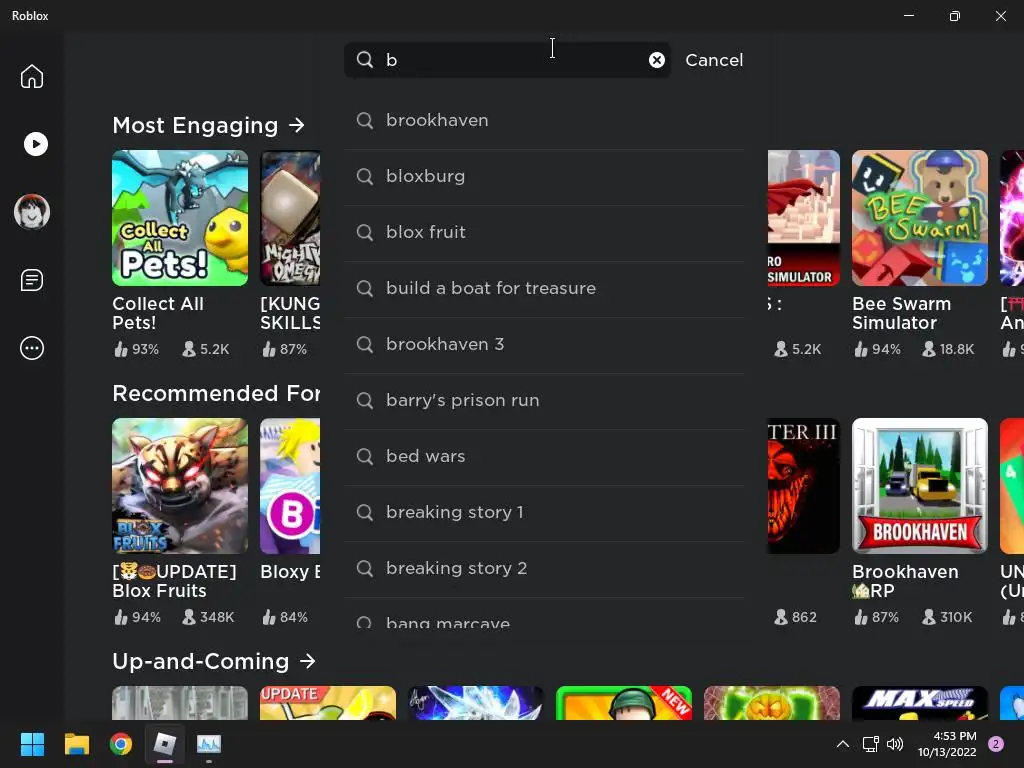Select the 'brookhaven 3' search suggestion
1024x768 pixels.
pyautogui.click(x=544, y=345)
